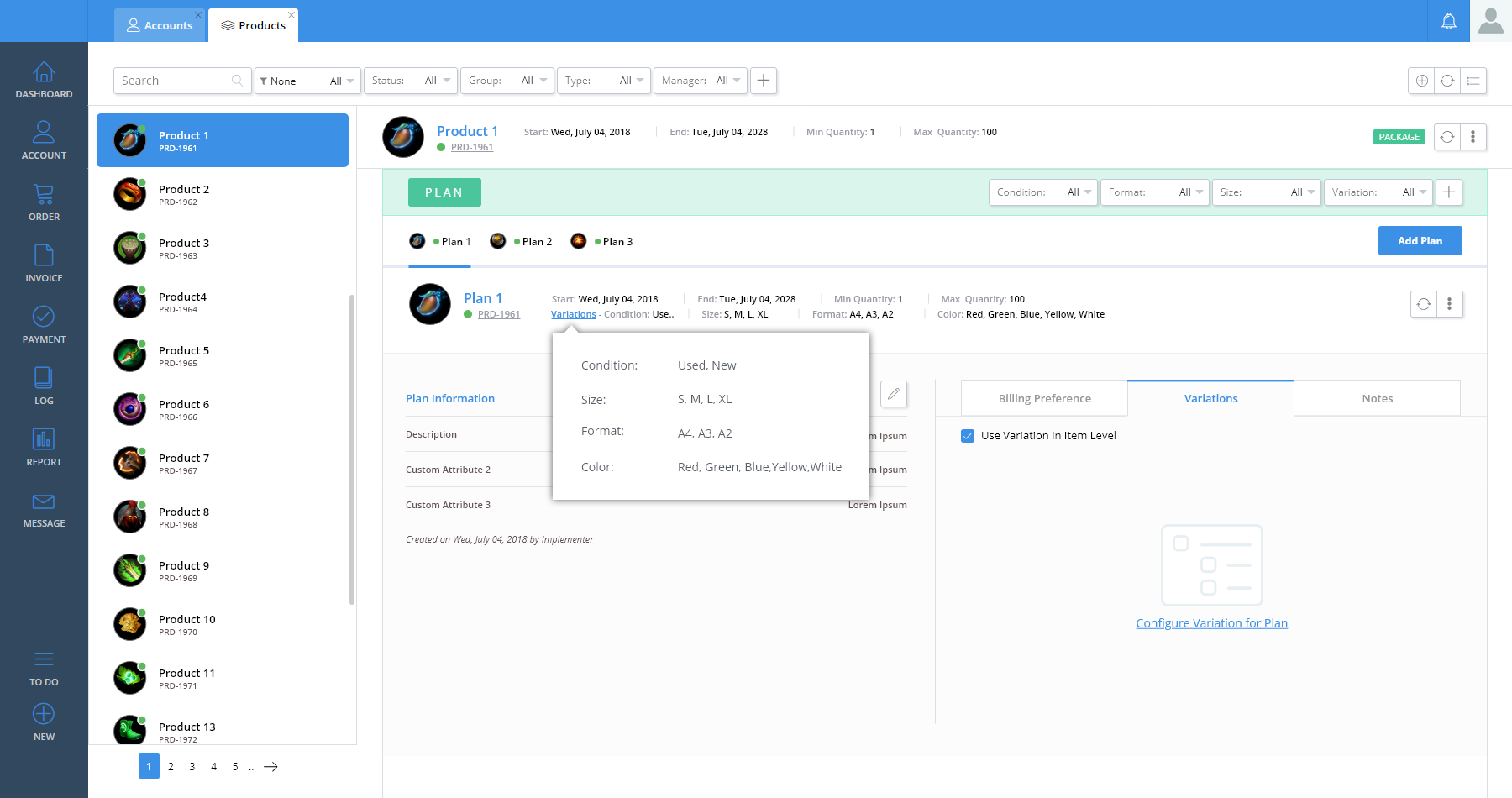Click the notification bell icon

pos(1448,21)
